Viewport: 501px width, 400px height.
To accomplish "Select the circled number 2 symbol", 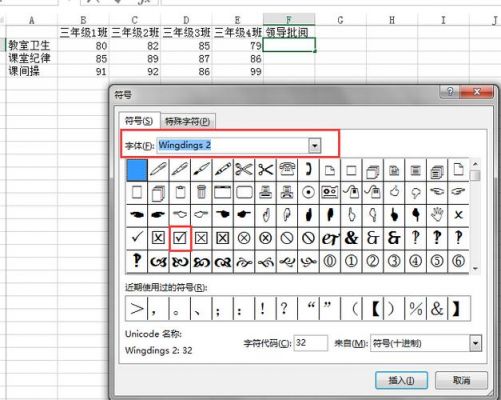I will [373, 261].
